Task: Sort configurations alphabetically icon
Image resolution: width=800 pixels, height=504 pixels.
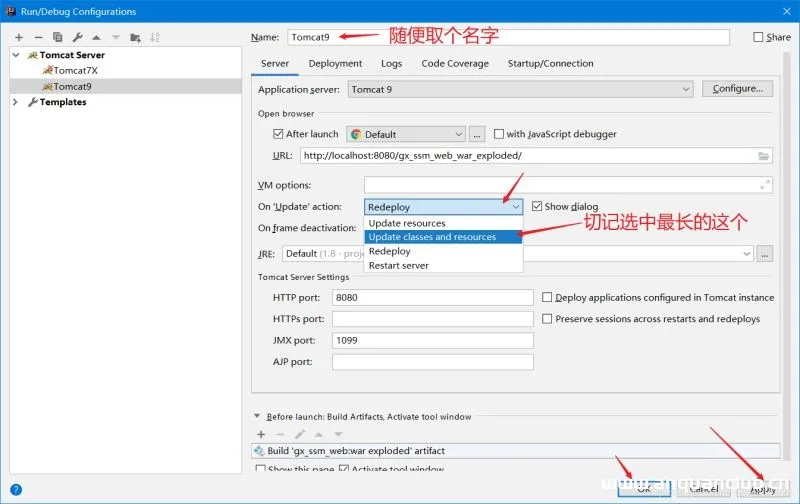Action: [155, 37]
